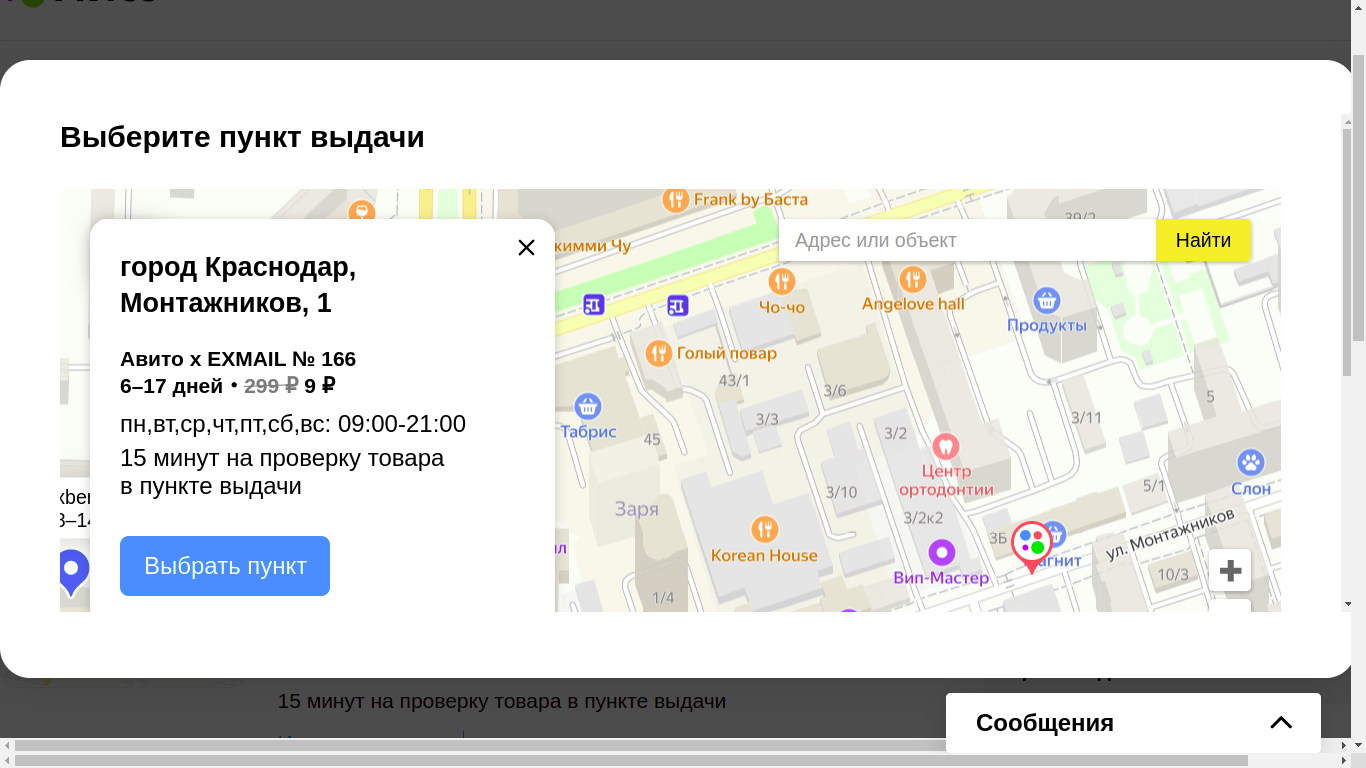Click the Центр ортодонтии tooth icon
The width and height of the screenshot is (1366, 768).
946,446
